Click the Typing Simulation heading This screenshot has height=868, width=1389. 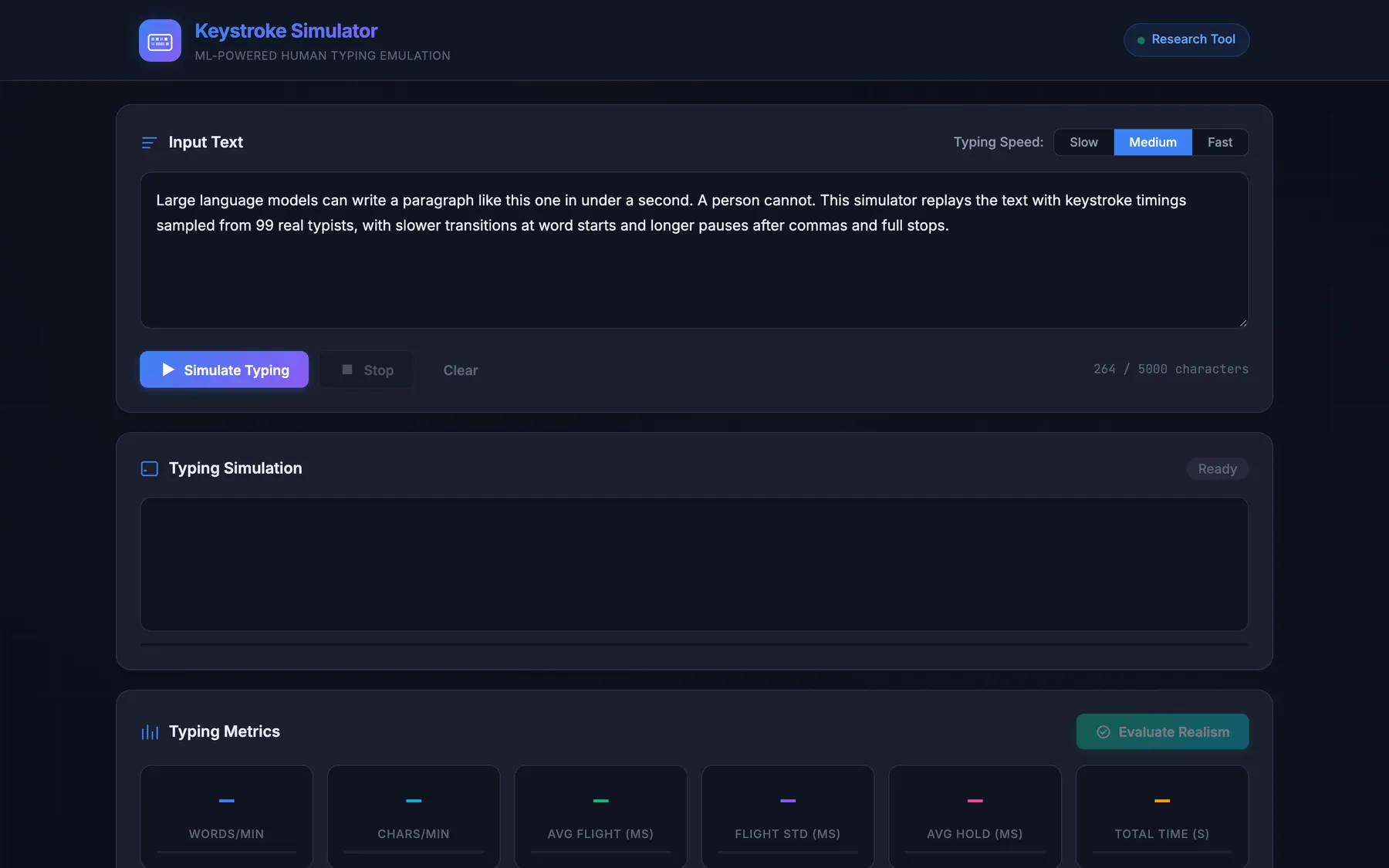coord(235,468)
